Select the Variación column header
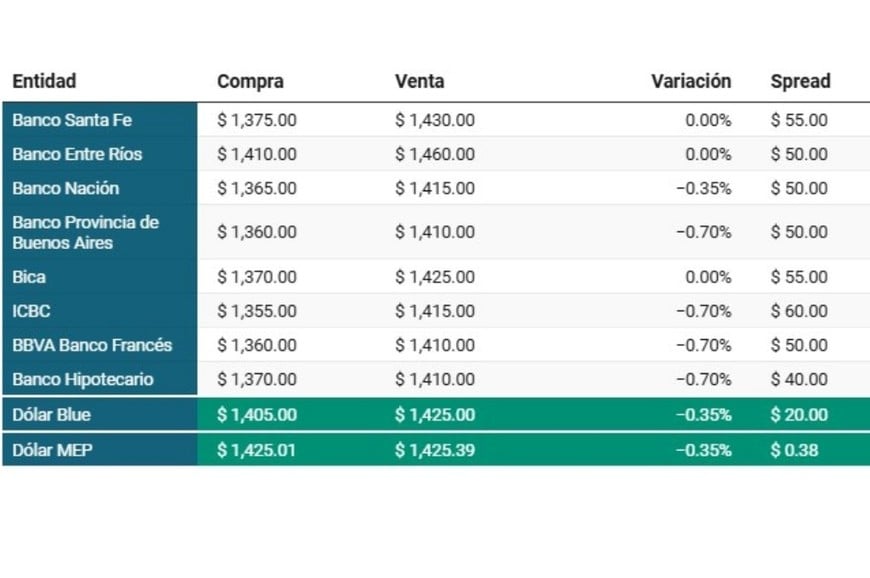The image size is (870, 578). pyautogui.click(x=691, y=81)
